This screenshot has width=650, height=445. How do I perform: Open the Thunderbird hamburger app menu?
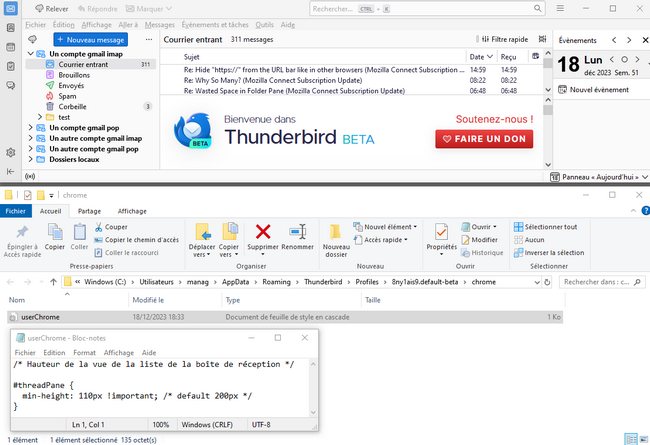[x=560, y=8]
